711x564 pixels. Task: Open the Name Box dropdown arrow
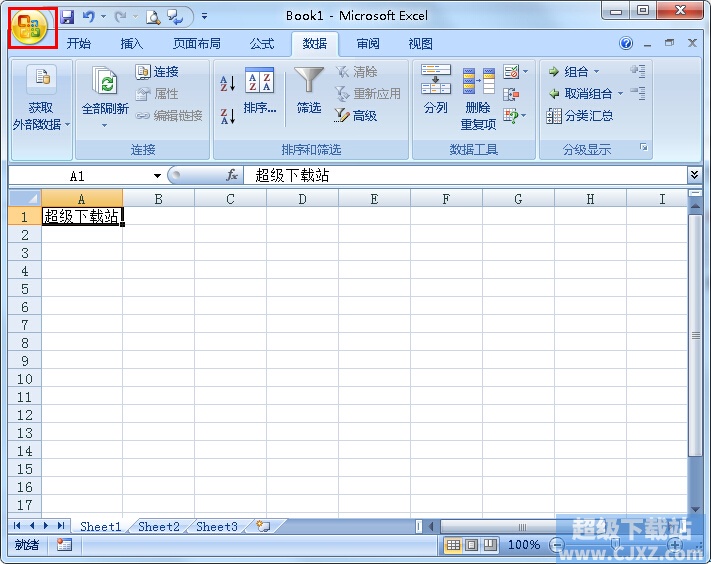pyautogui.click(x=157, y=175)
